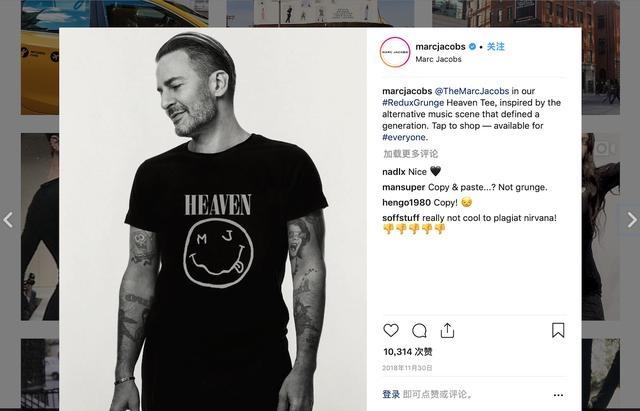Open the three-dot more options menu
The image size is (640, 411).
tap(558, 395)
